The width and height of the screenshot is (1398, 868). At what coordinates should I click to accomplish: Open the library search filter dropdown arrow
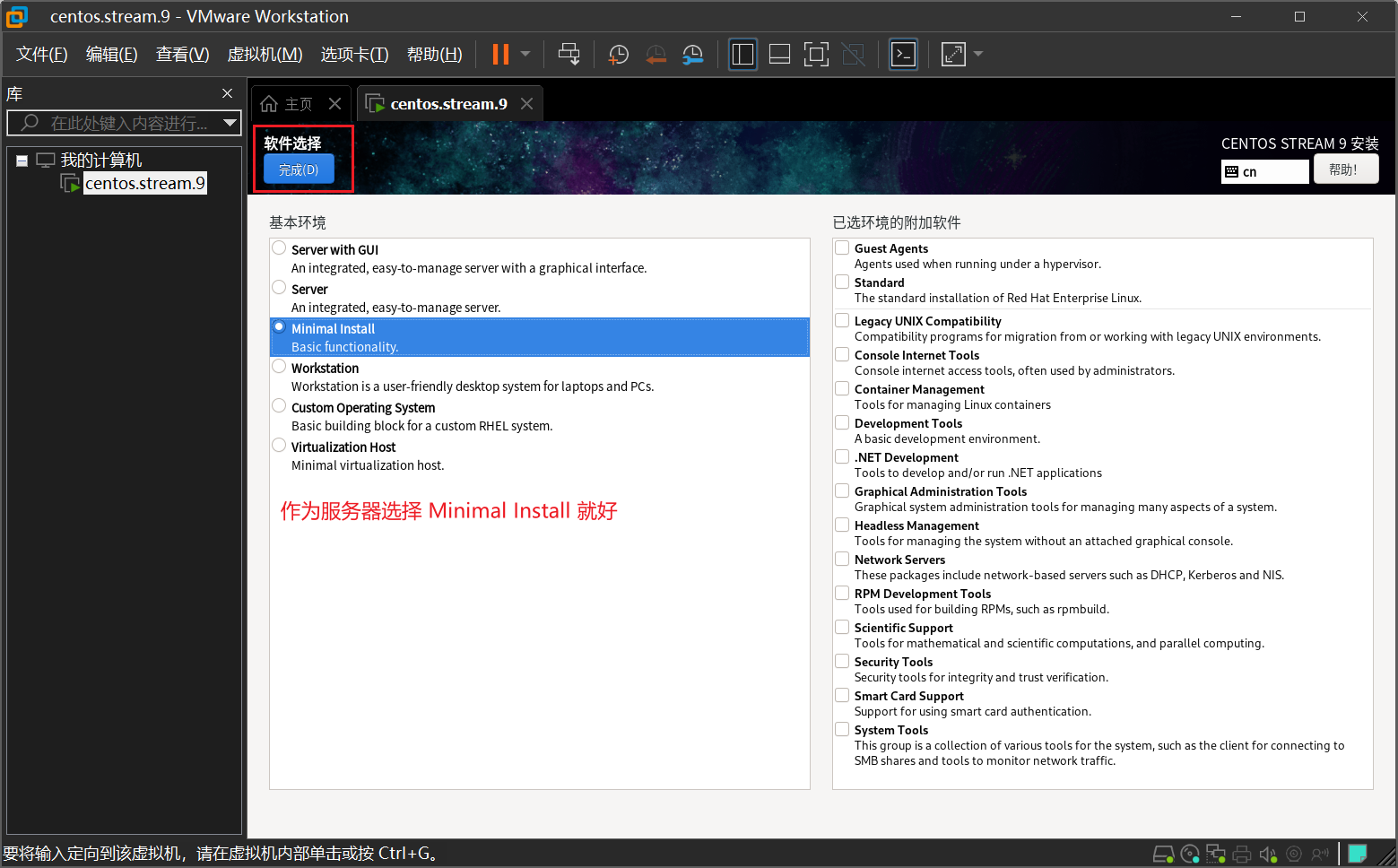coord(230,123)
